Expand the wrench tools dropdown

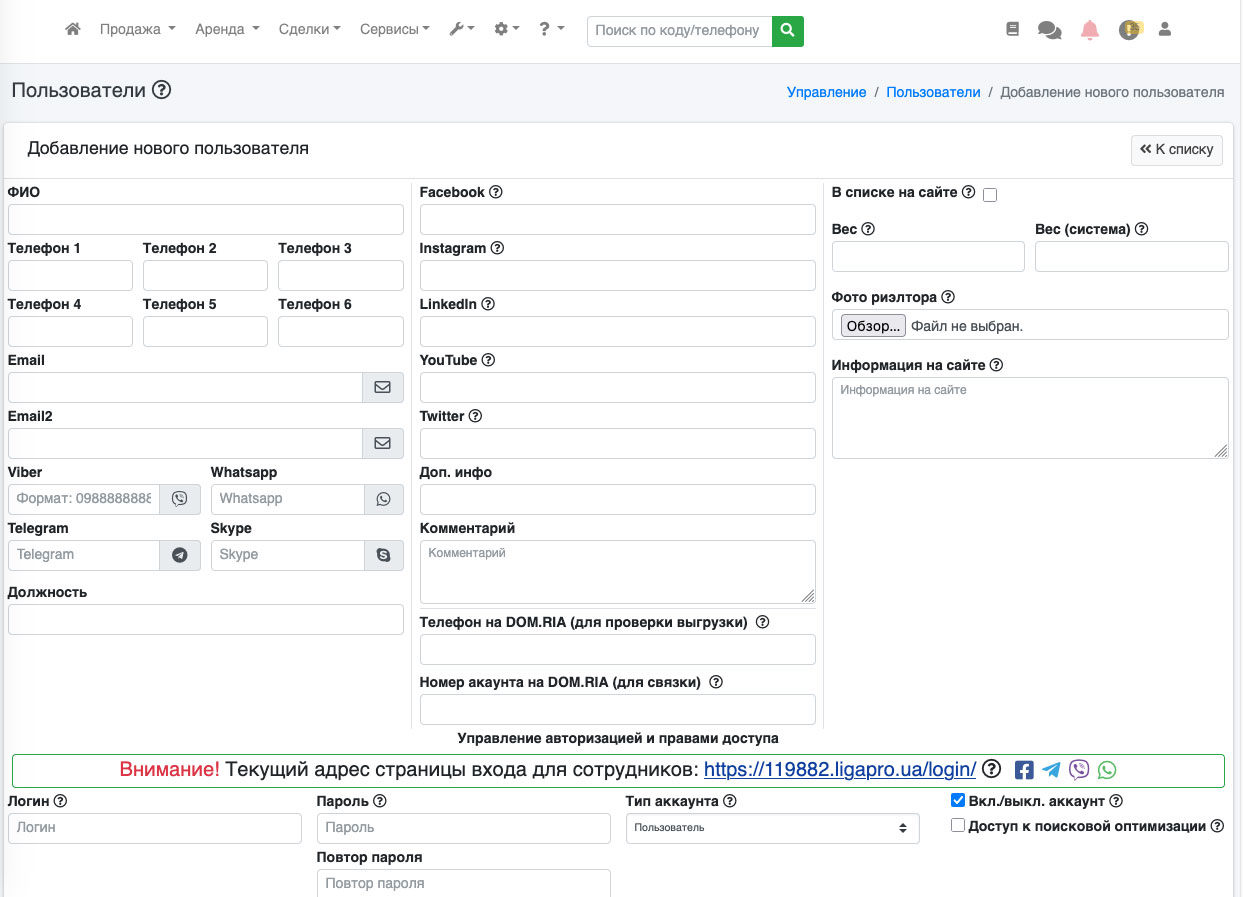coord(461,30)
